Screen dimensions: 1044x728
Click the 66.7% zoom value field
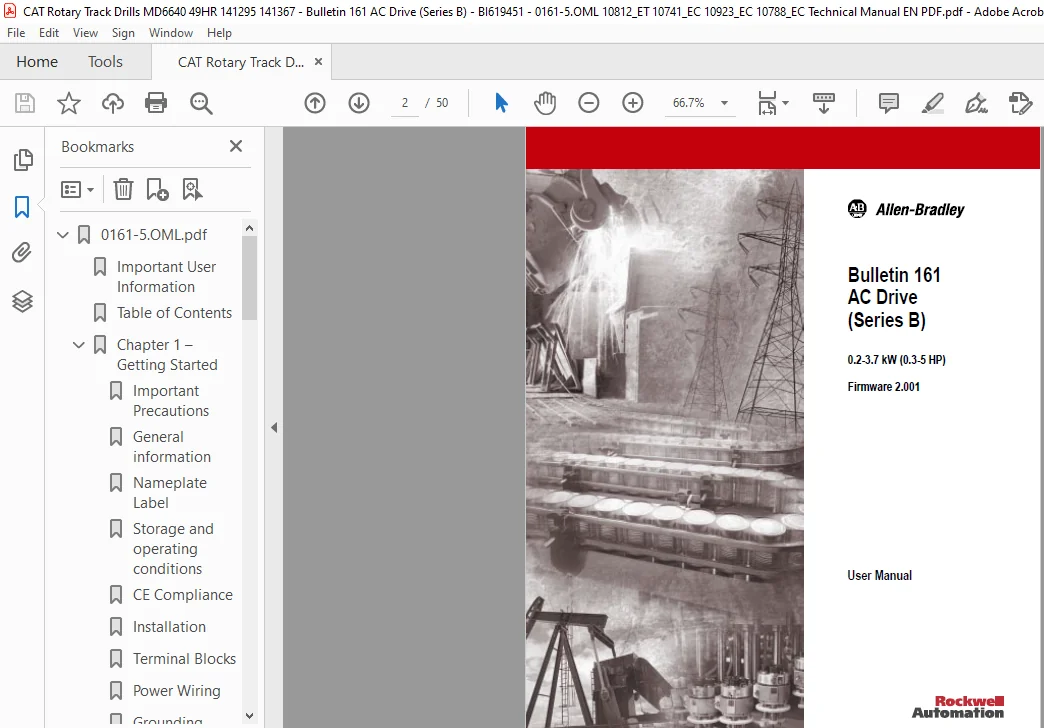(x=688, y=103)
